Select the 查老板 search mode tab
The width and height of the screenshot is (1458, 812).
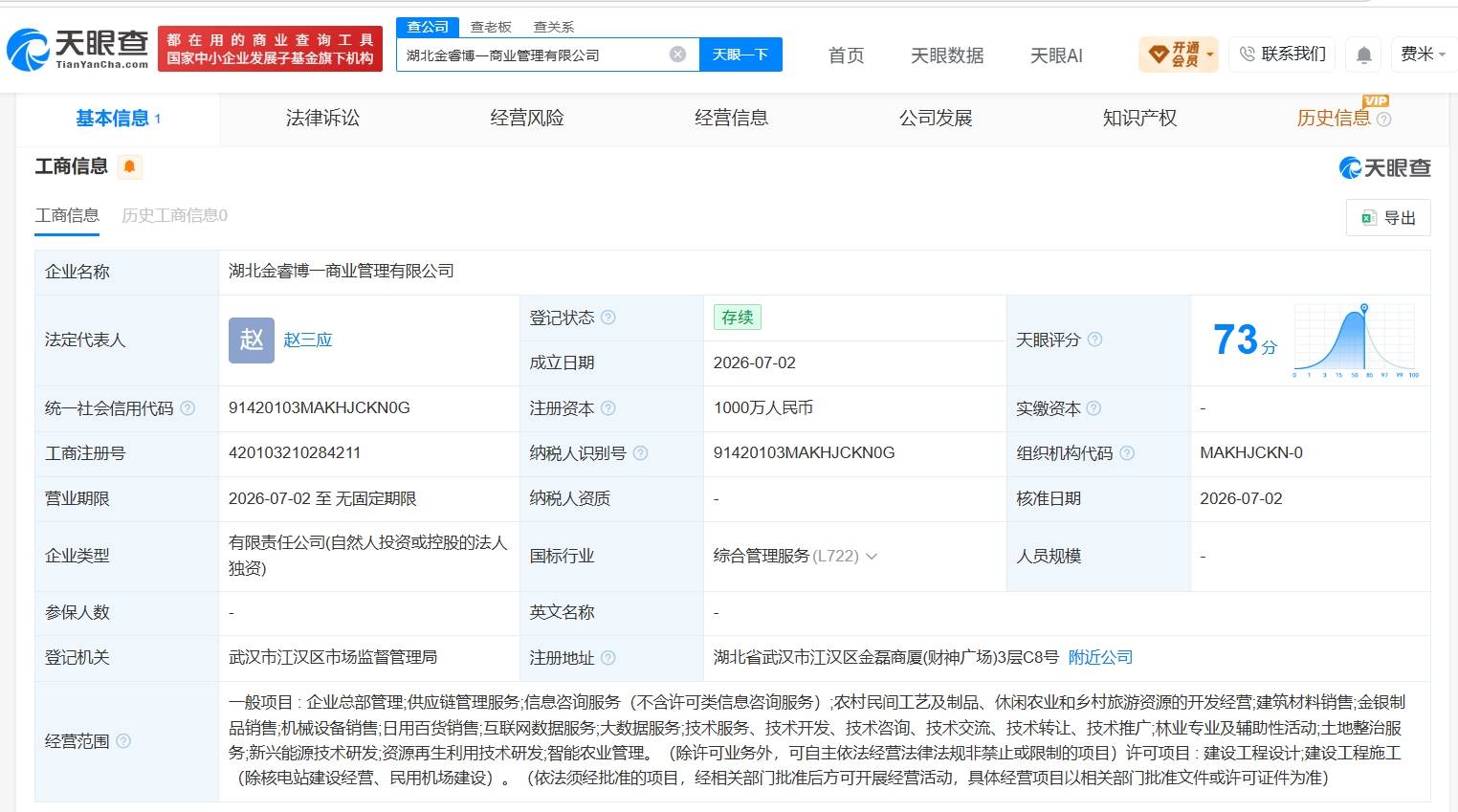pos(491,27)
